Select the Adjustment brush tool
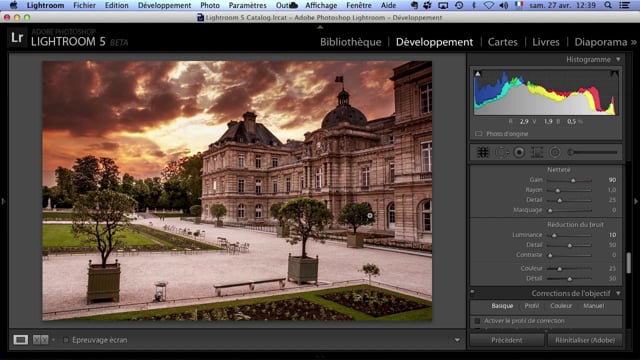 pyautogui.click(x=592, y=152)
